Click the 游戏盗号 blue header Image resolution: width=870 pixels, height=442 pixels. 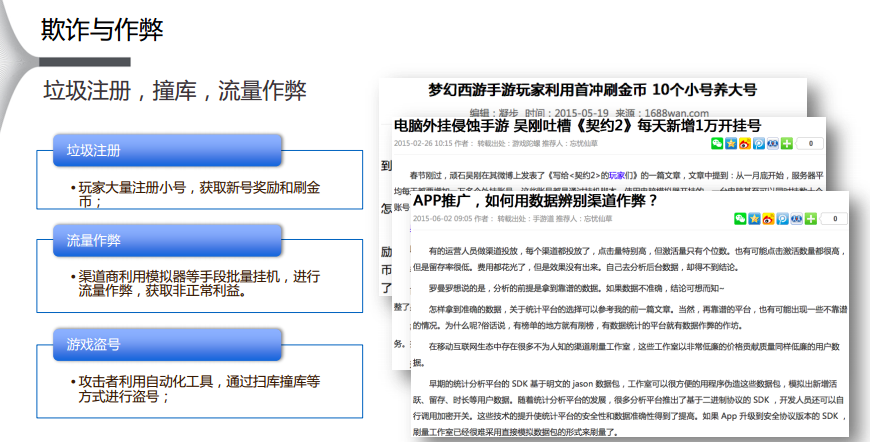(167, 344)
